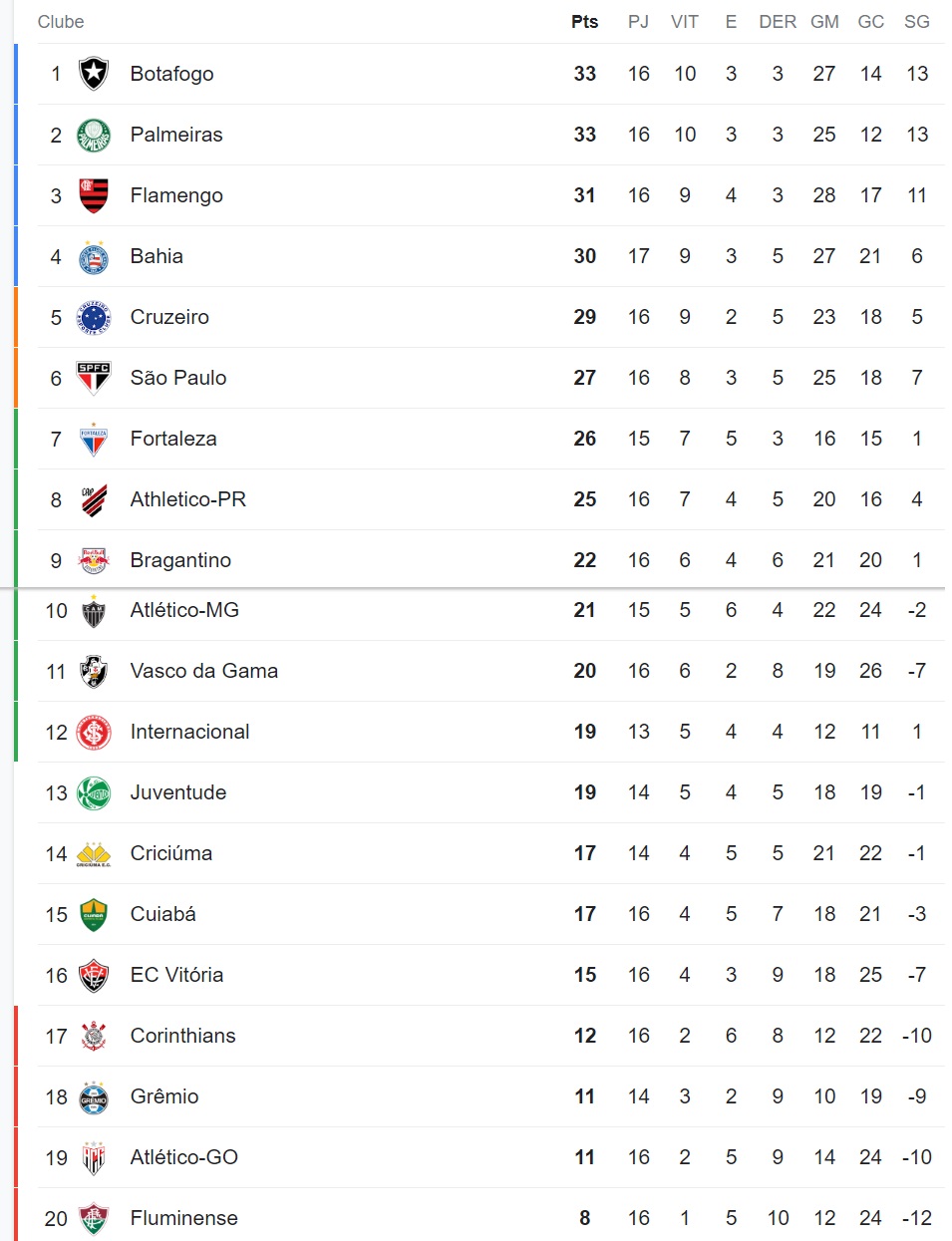Click the Palmeiras green crest icon

pyautogui.click(x=94, y=135)
